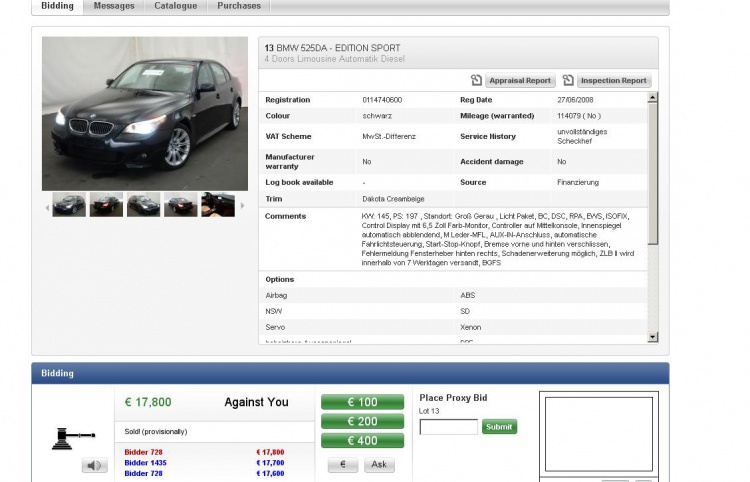
Task: Click the lot title BMW 525DA - EDITION SPORT
Action: pyautogui.click(x=338, y=48)
